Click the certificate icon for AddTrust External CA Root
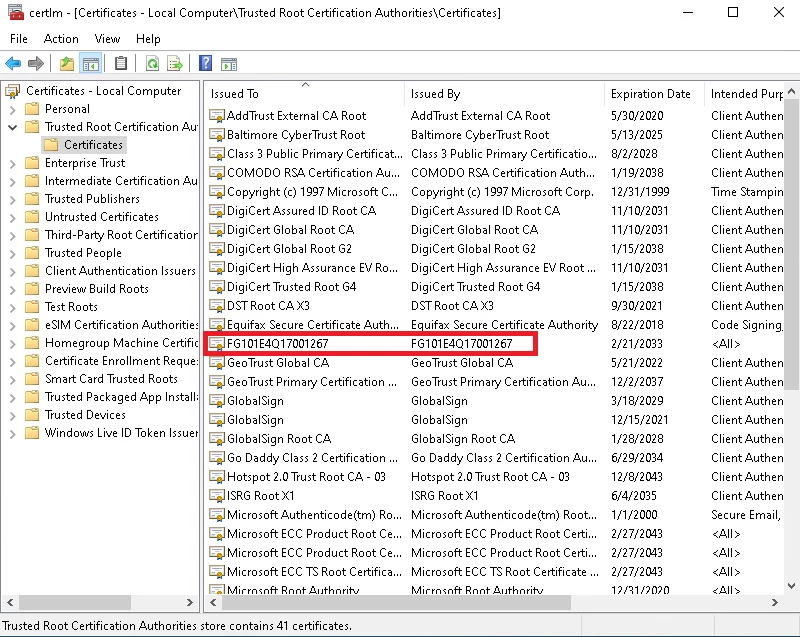This screenshot has width=800, height=637. pos(217,116)
